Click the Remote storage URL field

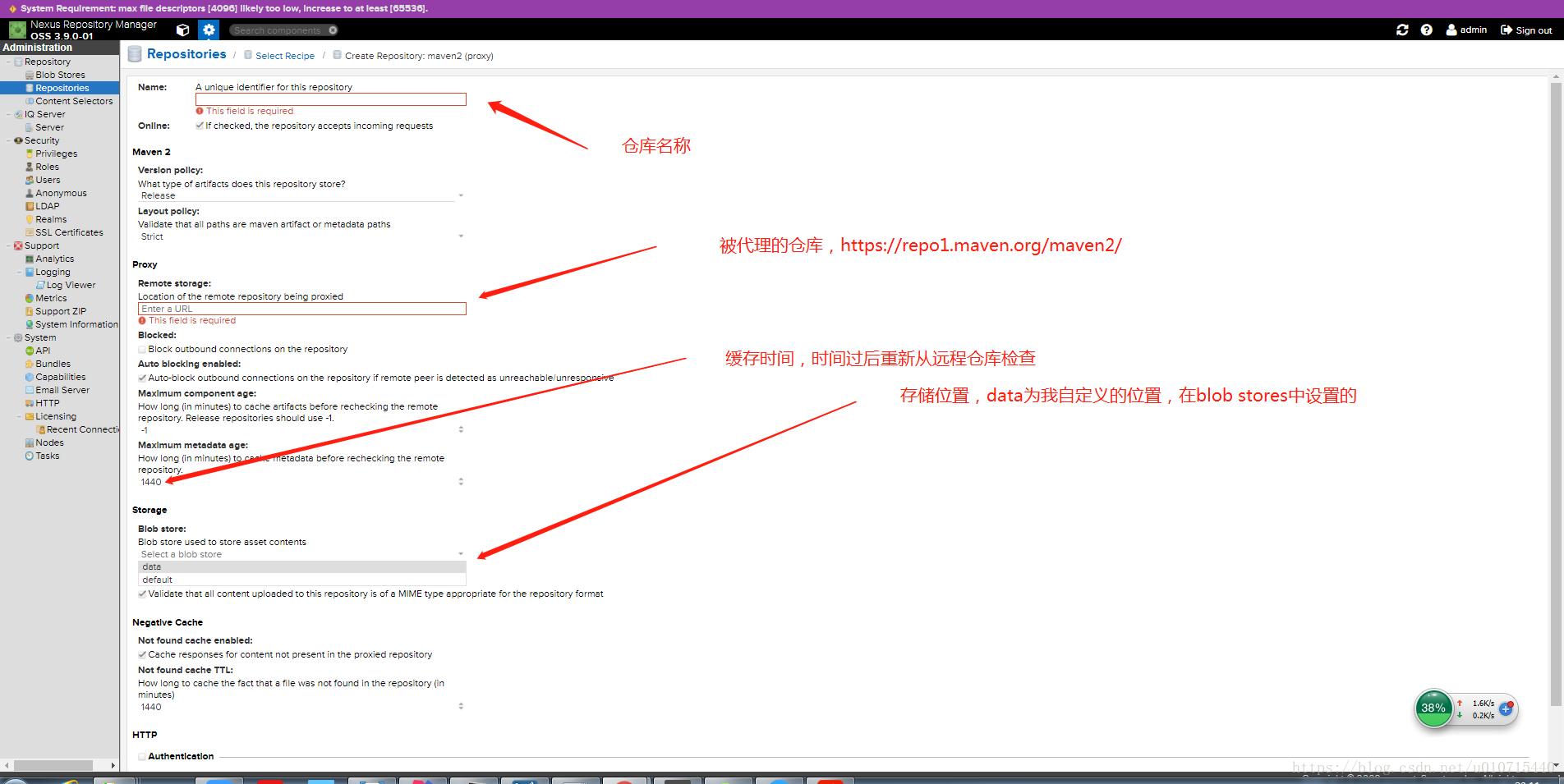(301, 309)
